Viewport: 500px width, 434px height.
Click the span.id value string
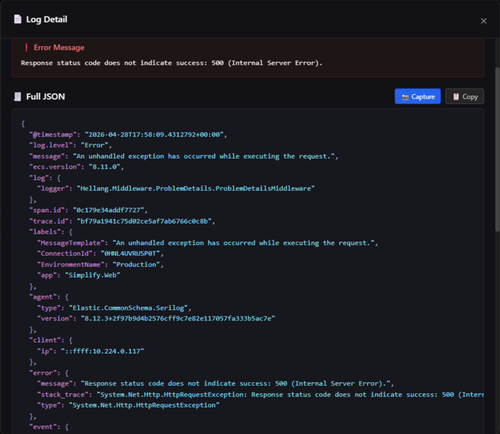pos(108,210)
